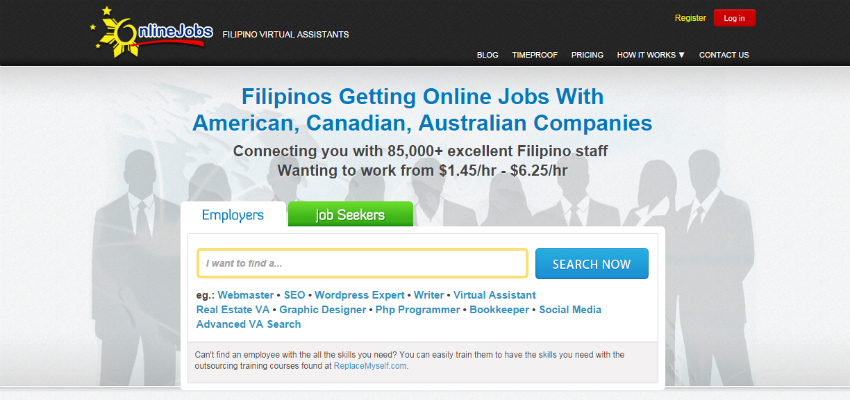Viewport: 850px width, 400px height.
Task: Open the Register link
Action: point(690,18)
